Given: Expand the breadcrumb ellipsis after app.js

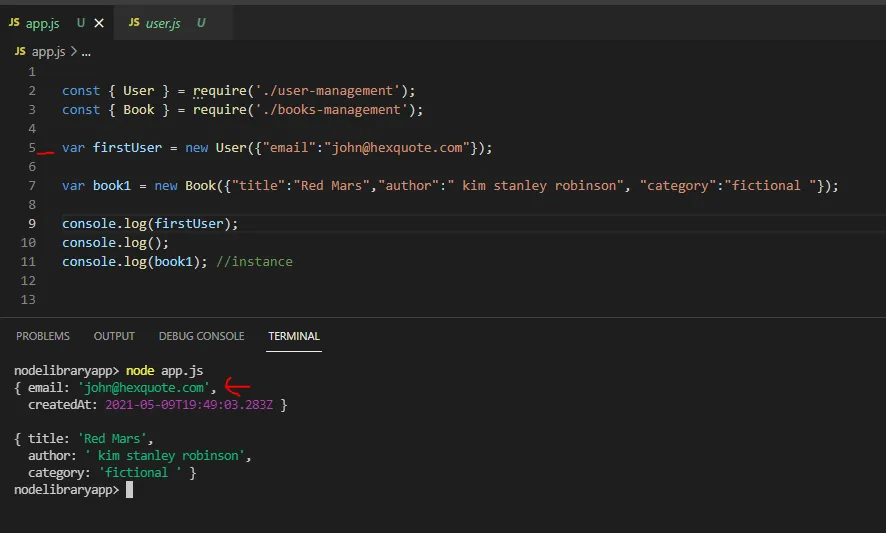Looking at the screenshot, I should point(85,51).
